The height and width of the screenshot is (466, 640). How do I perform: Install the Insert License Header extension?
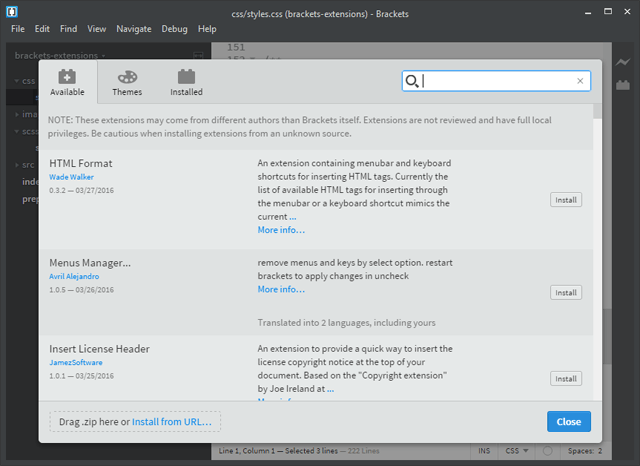566,379
